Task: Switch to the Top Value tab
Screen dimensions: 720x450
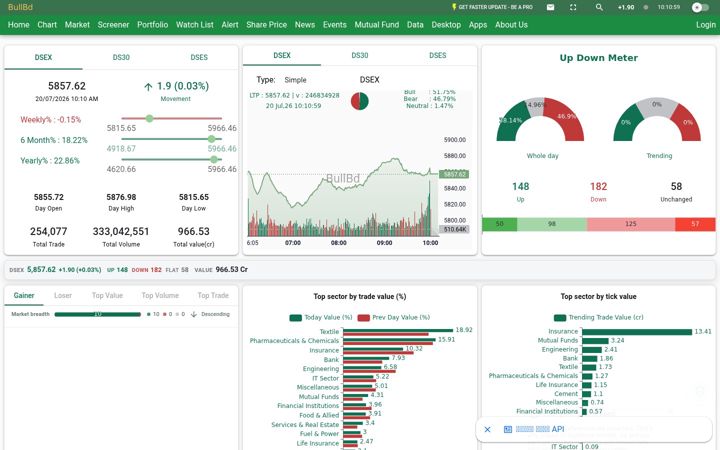Action: 107,295
